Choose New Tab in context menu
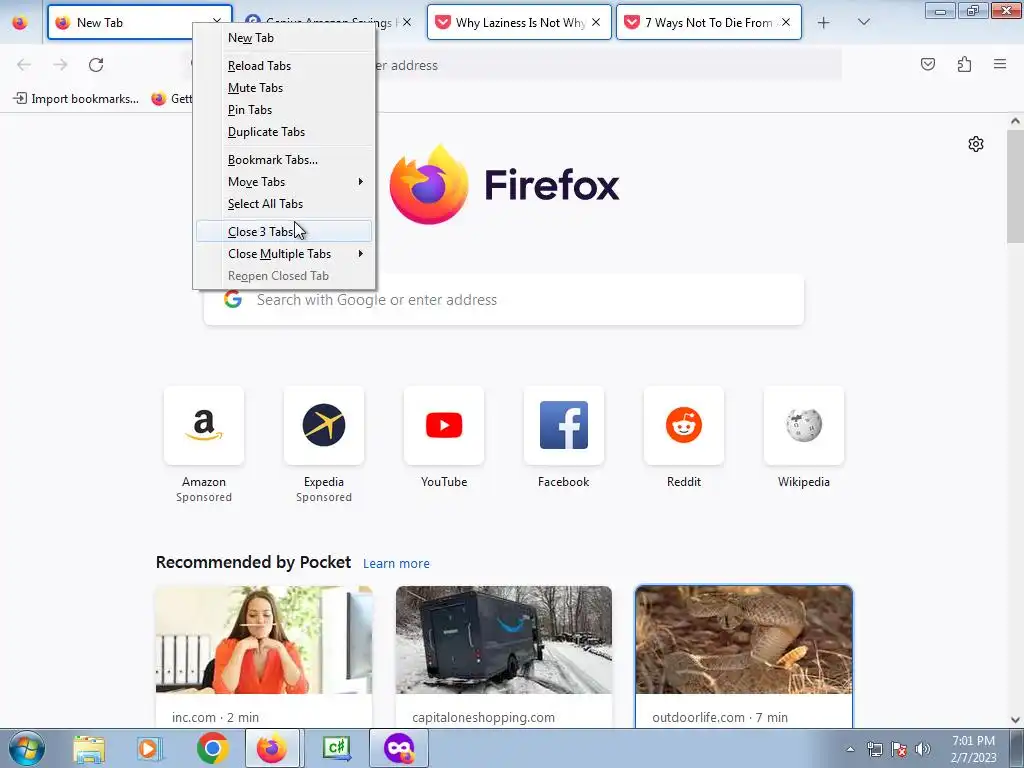This screenshot has height=768, width=1024. [x=284, y=38]
